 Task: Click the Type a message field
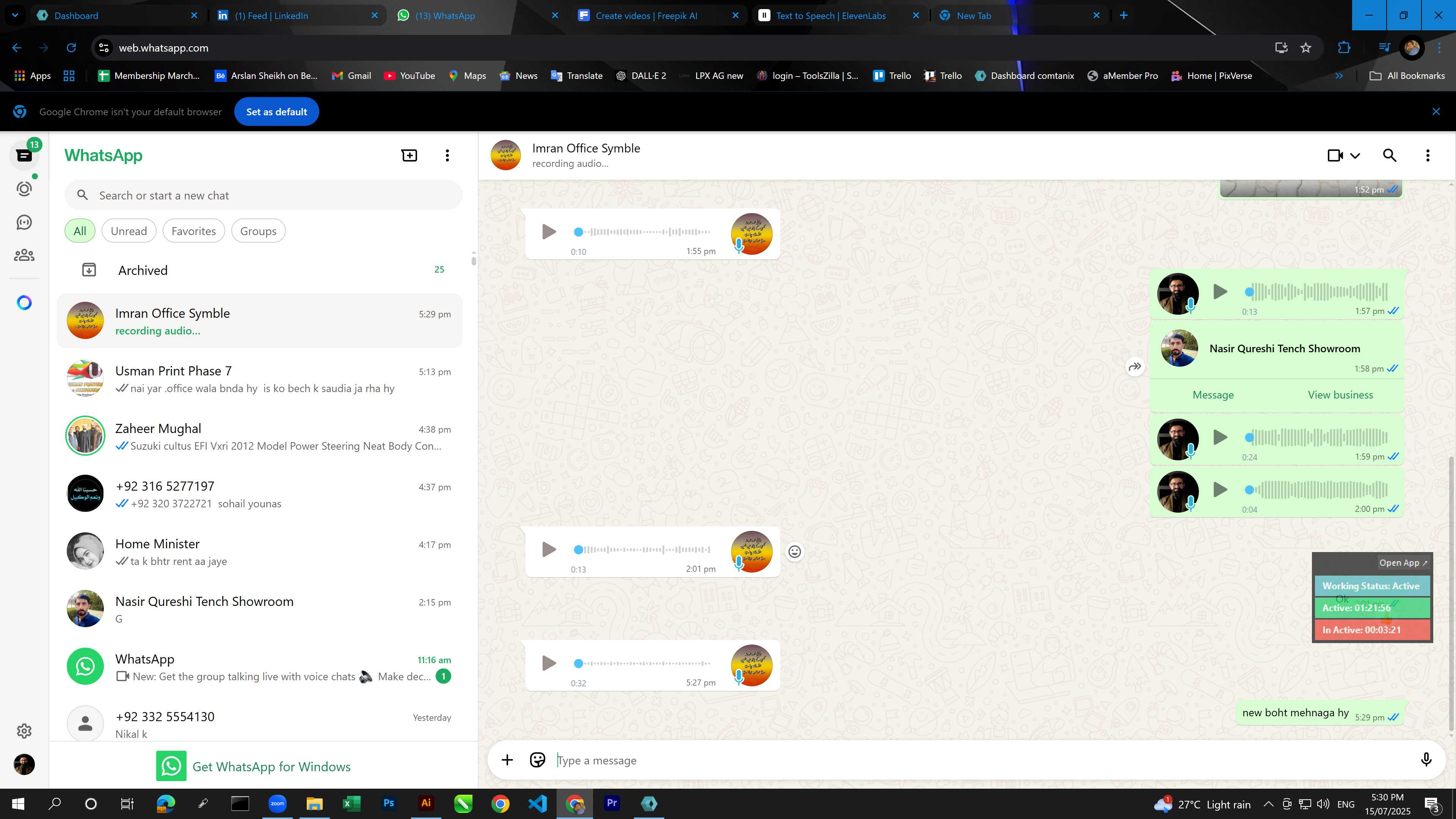click(x=984, y=760)
